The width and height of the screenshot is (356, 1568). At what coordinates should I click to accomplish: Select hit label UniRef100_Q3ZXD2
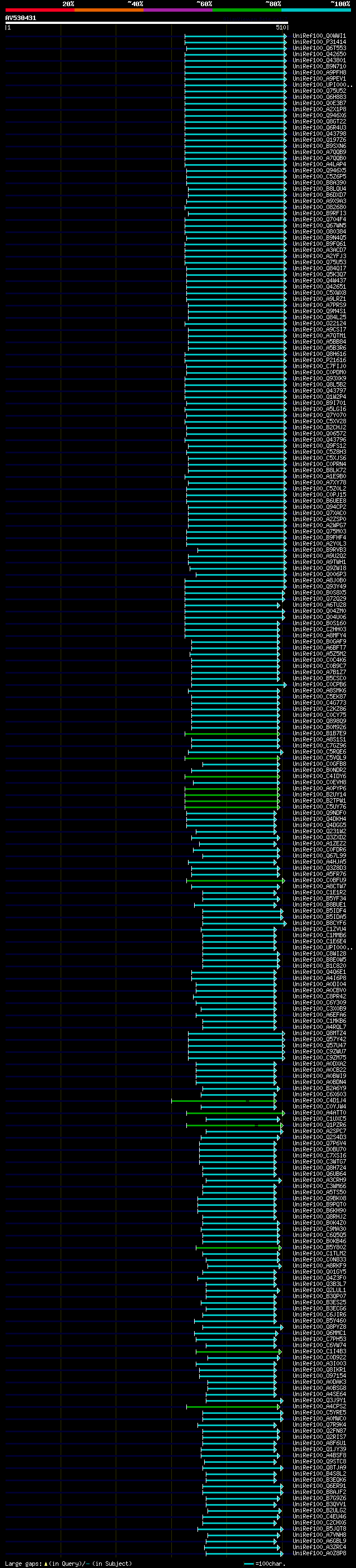coord(319,838)
